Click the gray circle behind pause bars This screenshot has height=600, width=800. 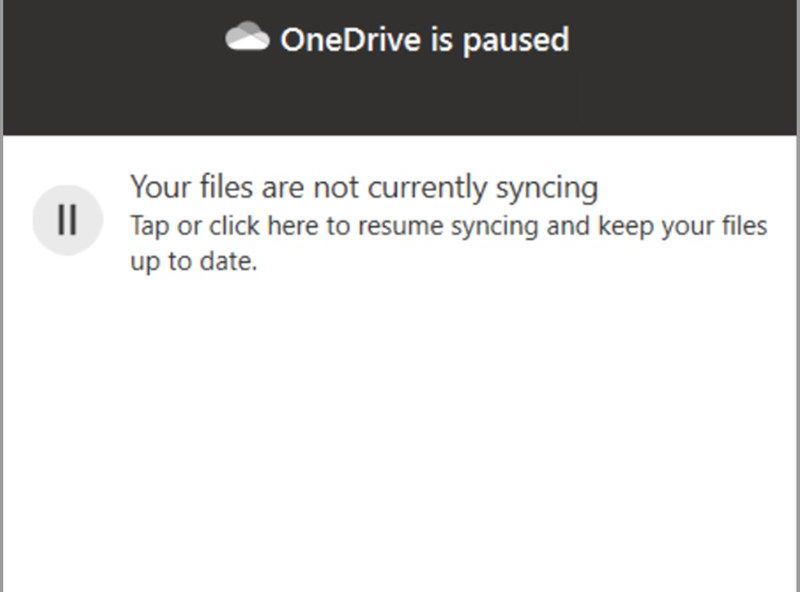pyautogui.click(x=68, y=220)
